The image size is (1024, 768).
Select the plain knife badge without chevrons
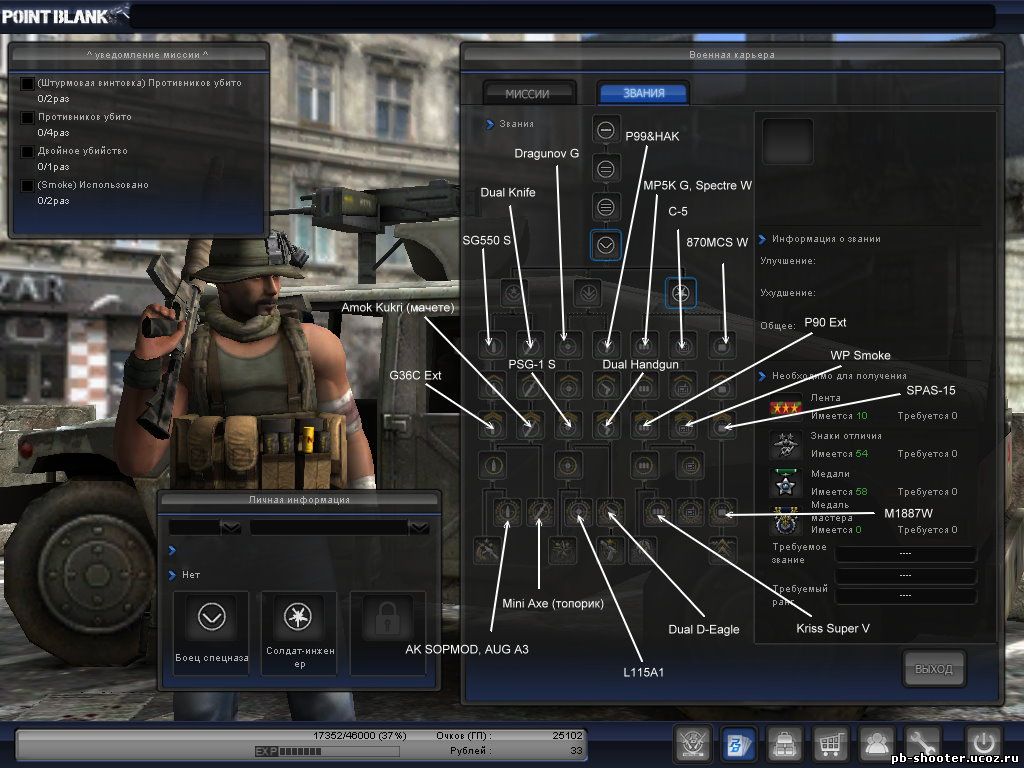530,345
